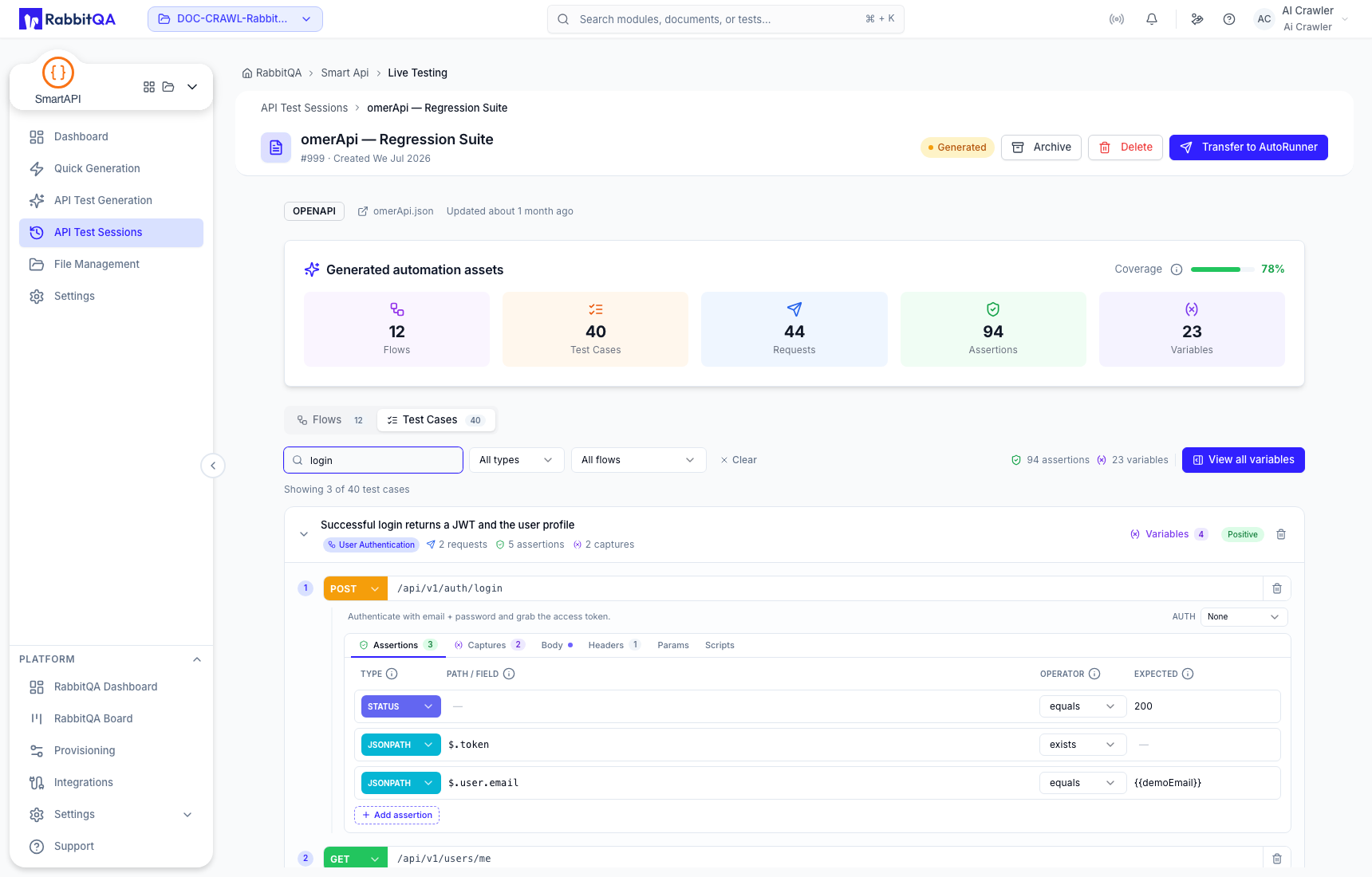Open the help question mark icon

[x=1229, y=19]
